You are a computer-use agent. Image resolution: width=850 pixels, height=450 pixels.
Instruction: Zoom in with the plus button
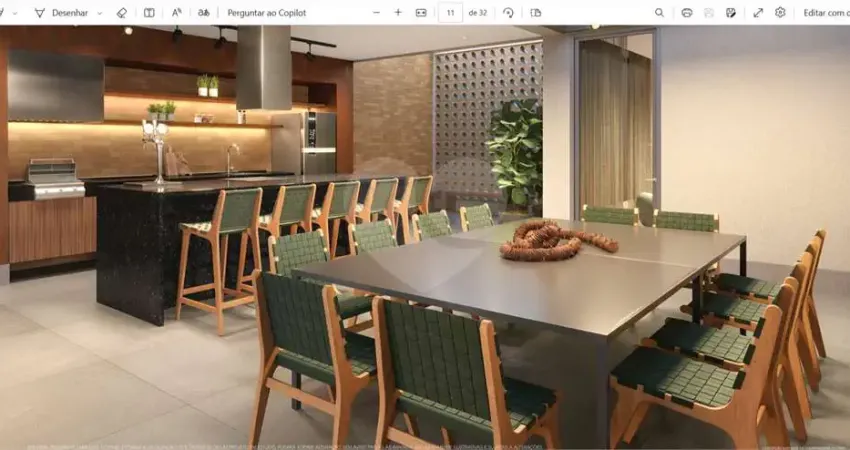[x=398, y=13]
